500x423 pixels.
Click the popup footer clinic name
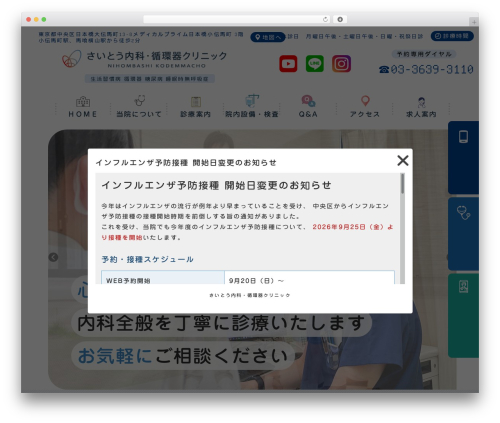click(x=250, y=295)
